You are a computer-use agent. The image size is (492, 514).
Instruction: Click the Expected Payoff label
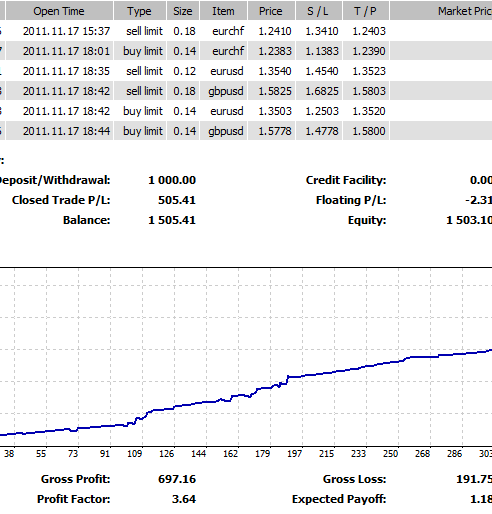pos(339,499)
